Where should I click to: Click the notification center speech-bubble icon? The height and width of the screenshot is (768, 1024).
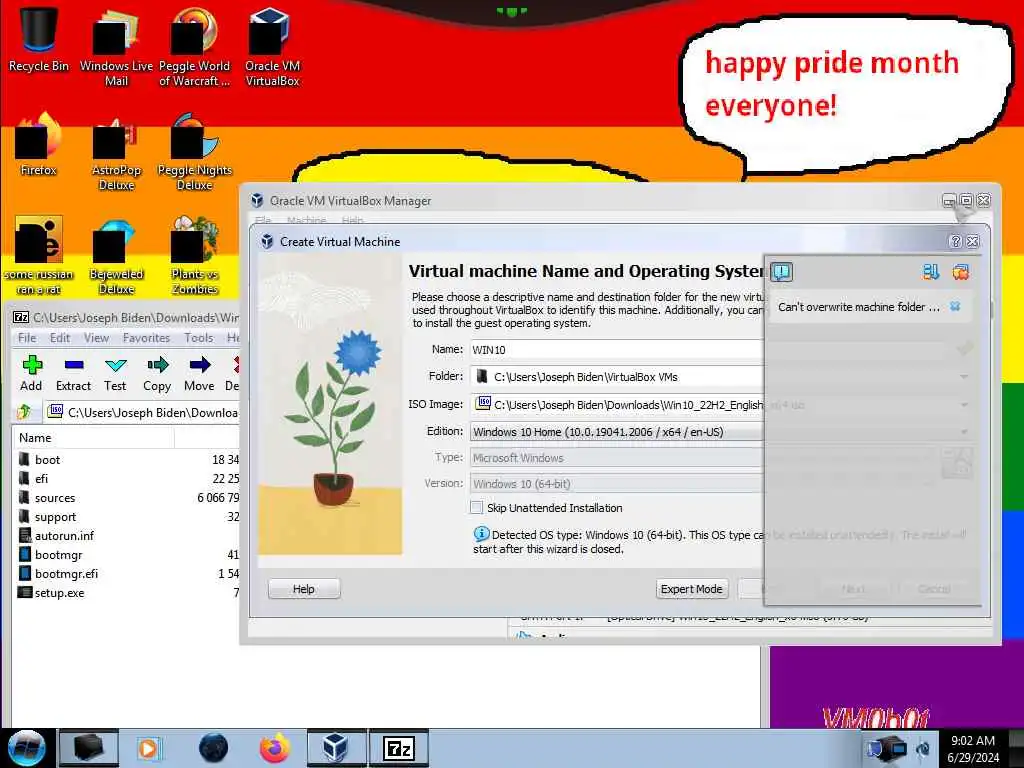tap(782, 272)
